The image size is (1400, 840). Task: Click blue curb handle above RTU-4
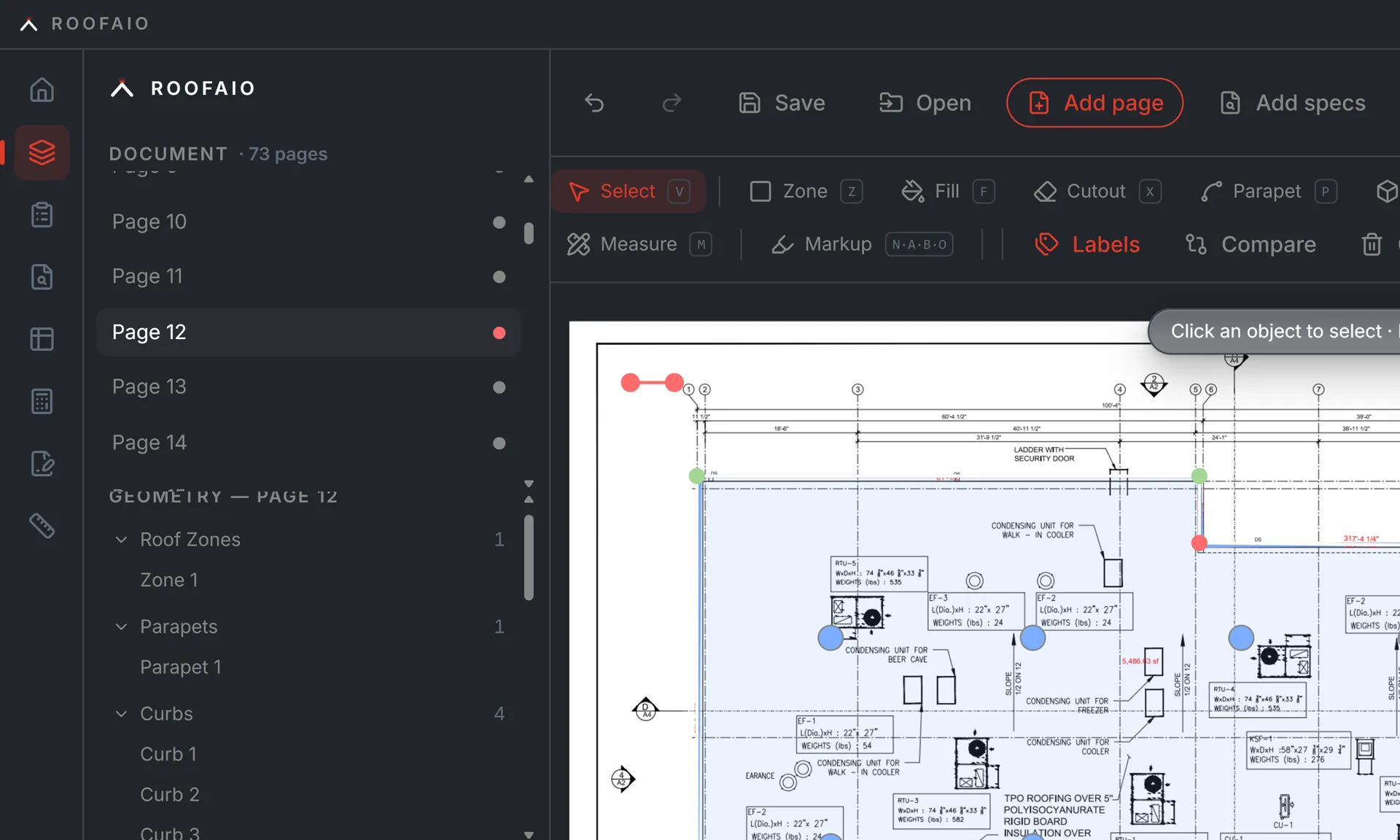click(1241, 638)
